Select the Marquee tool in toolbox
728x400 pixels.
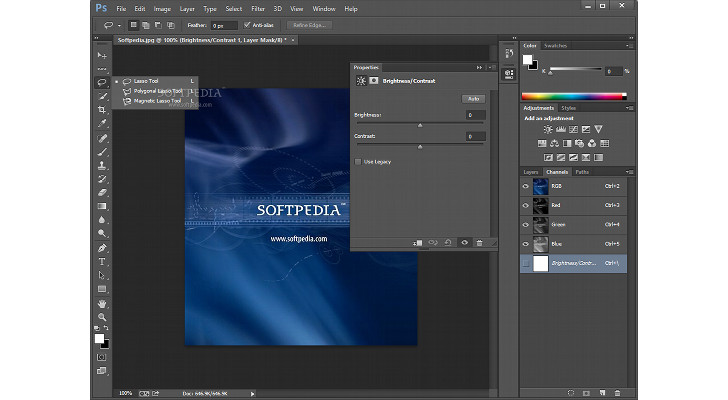102,69
